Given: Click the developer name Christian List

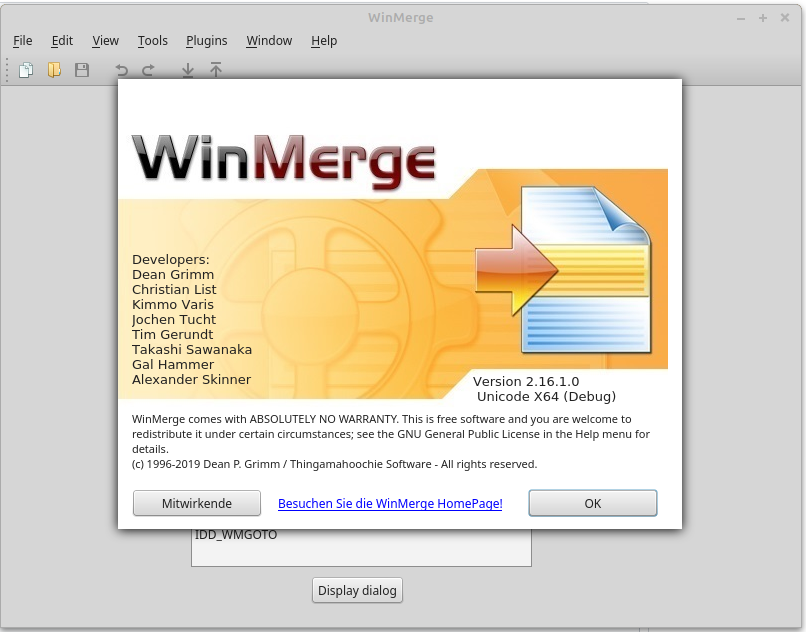Looking at the screenshot, I should click(x=174, y=290).
